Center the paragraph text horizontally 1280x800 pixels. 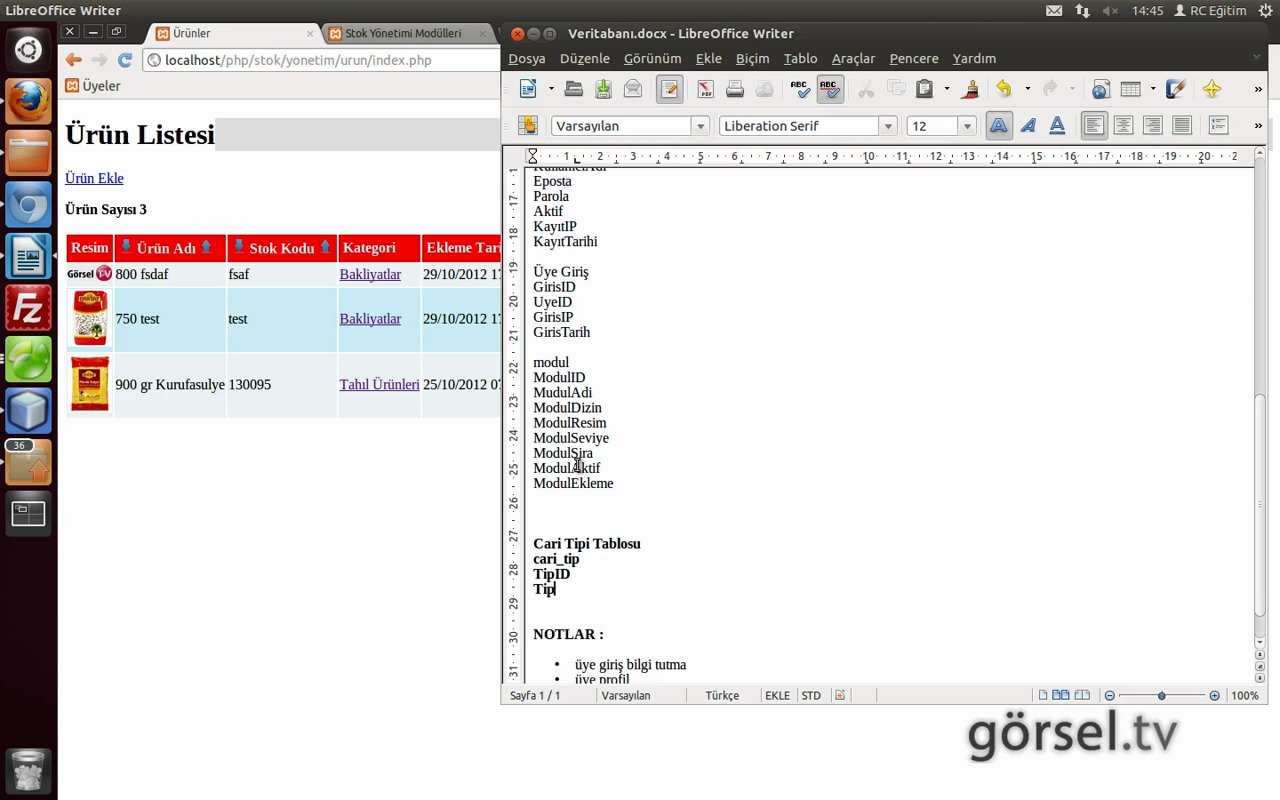tap(1124, 125)
